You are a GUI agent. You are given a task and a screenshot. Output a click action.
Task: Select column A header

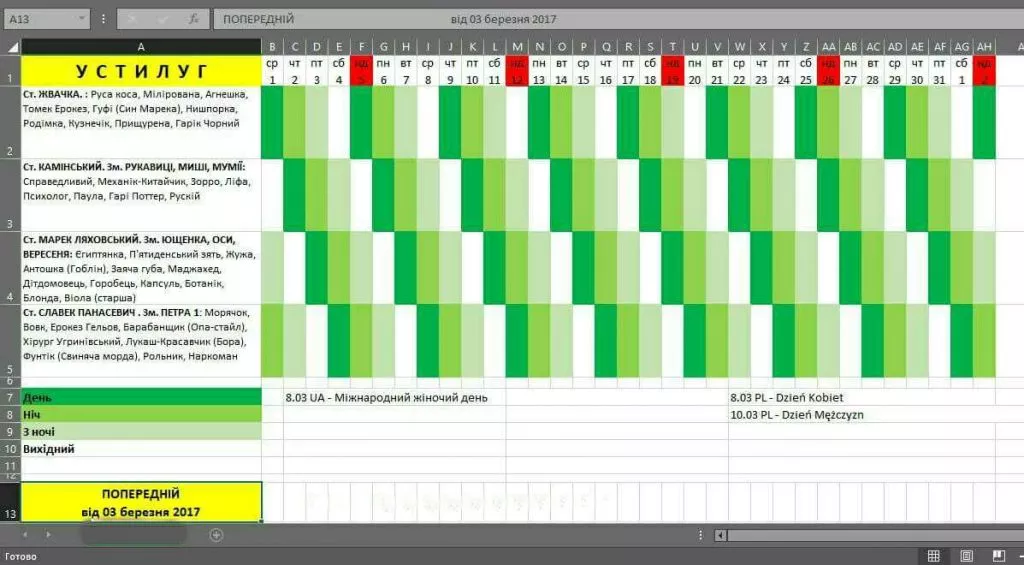tap(141, 47)
